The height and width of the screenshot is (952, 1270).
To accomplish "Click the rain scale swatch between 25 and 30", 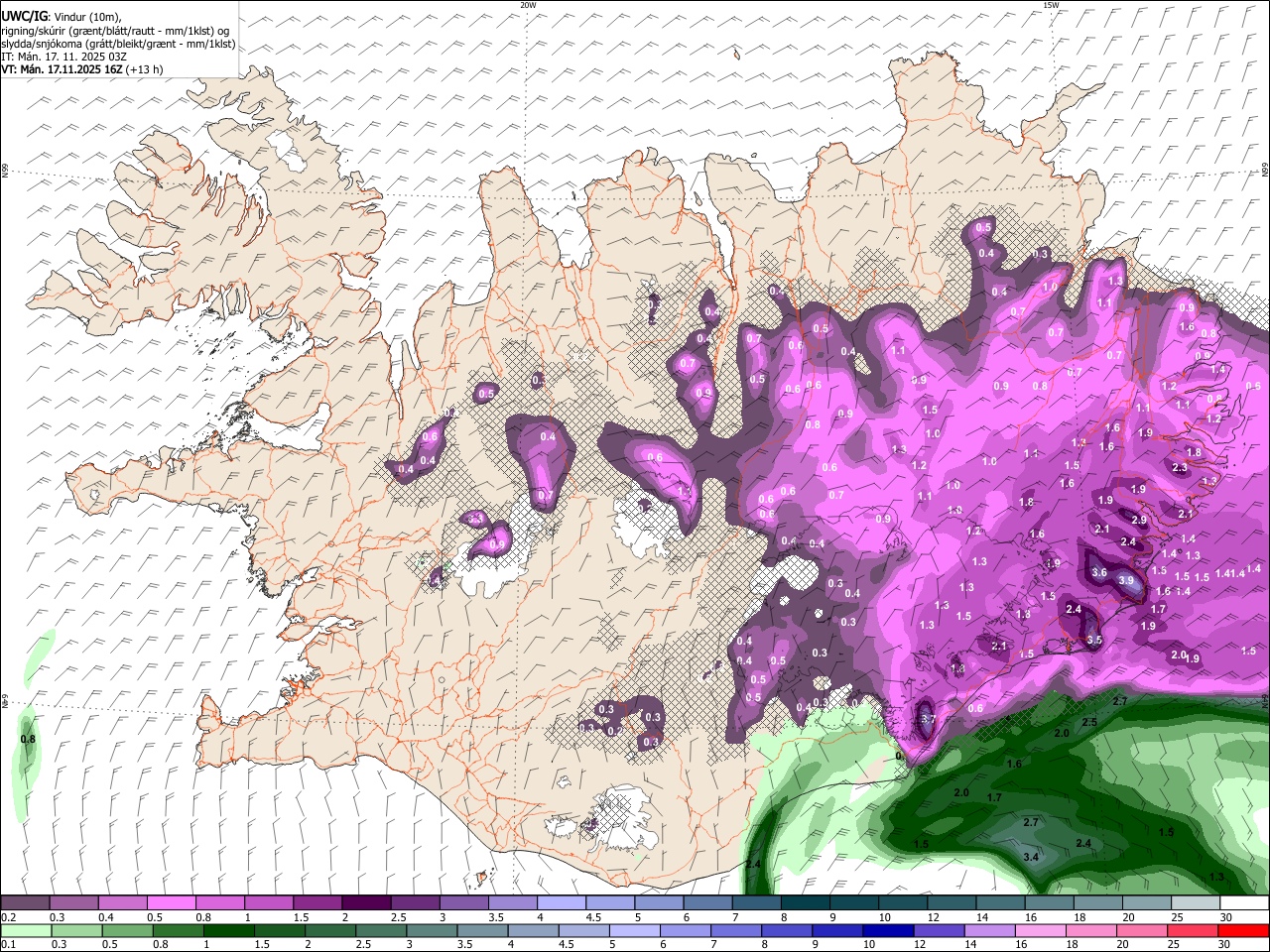I will coord(1193,931).
